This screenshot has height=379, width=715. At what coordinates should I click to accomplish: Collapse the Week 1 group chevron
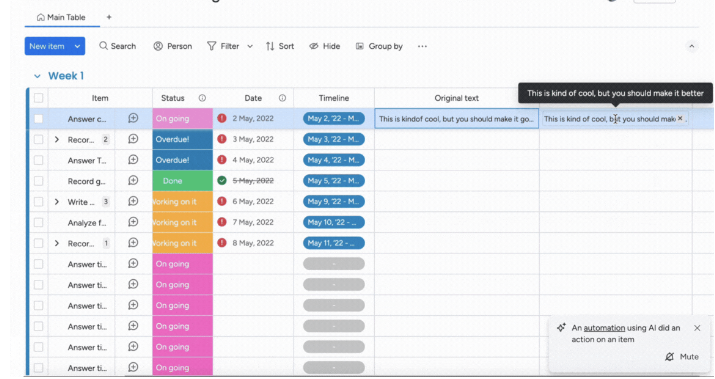pyautogui.click(x=37, y=76)
